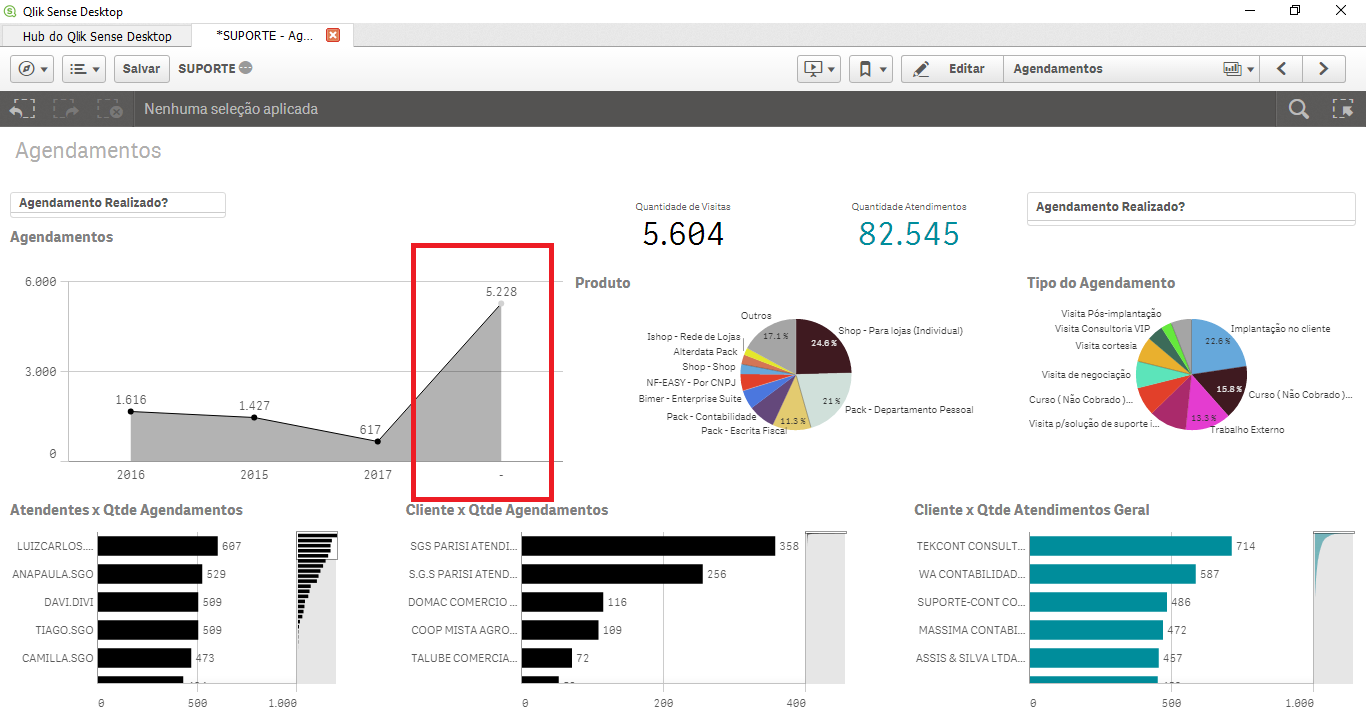
Task: Switch to Hub do Qlik Sense Desktop tab
Action: click(96, 36)
